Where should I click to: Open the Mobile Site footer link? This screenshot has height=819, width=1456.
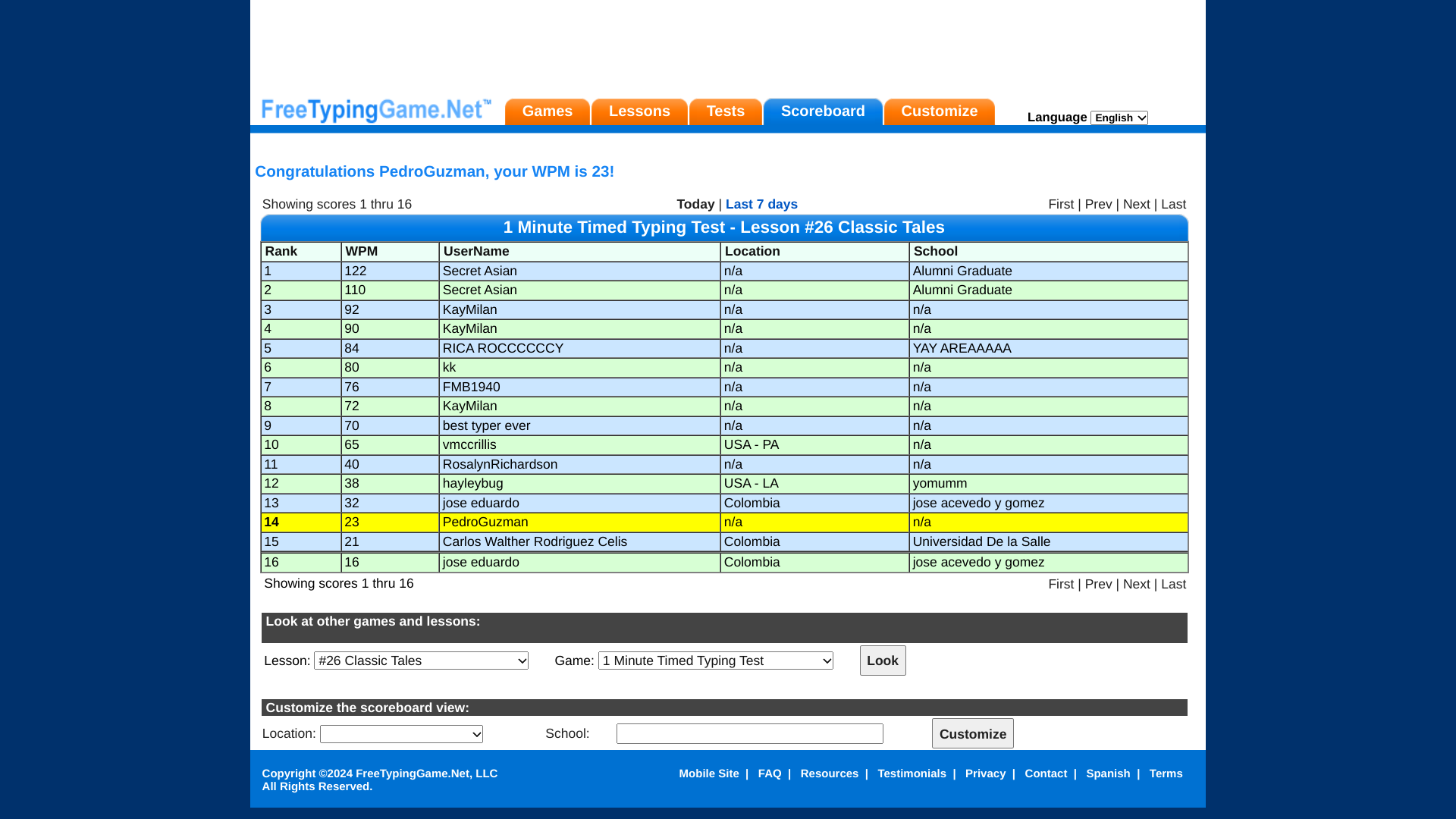708,774
